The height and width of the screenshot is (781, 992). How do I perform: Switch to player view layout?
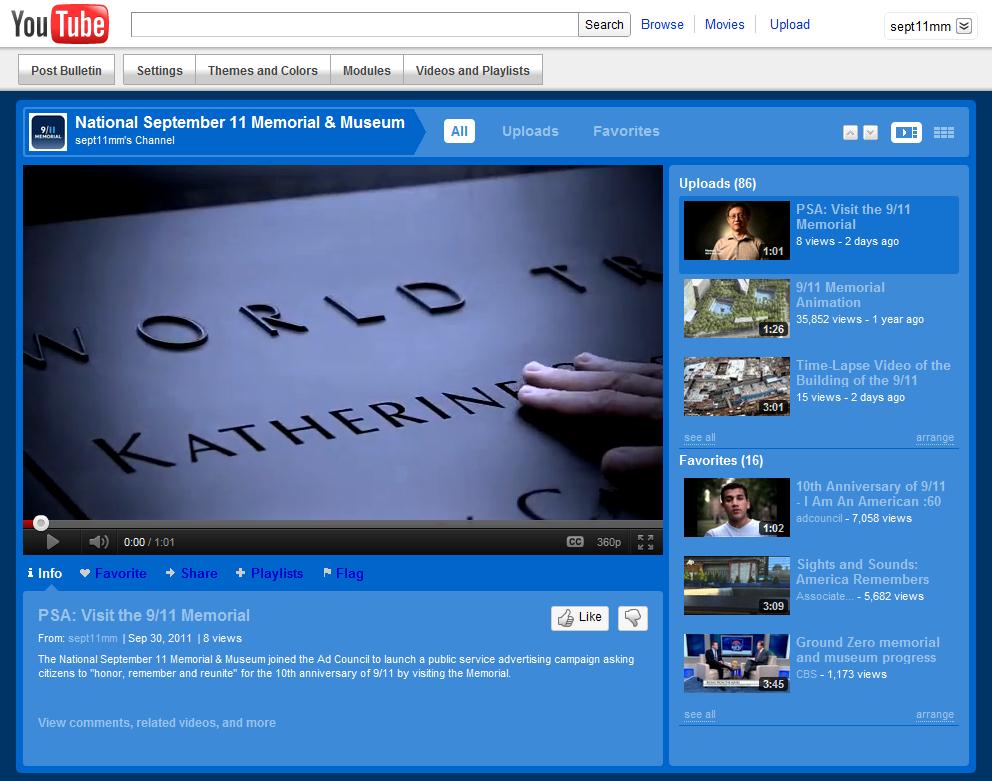coord(906,132)
